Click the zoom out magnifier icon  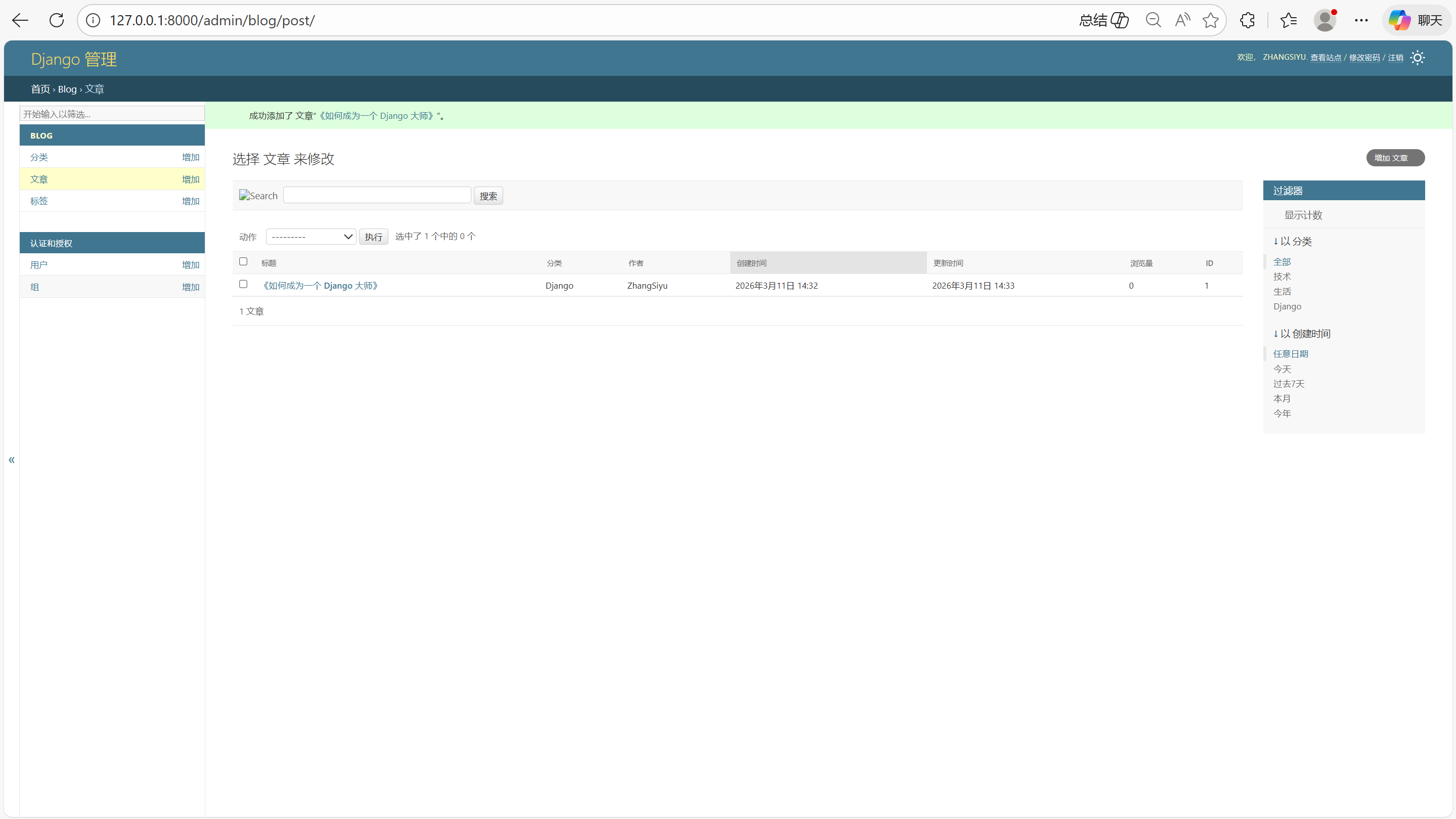pos(1153,20)
